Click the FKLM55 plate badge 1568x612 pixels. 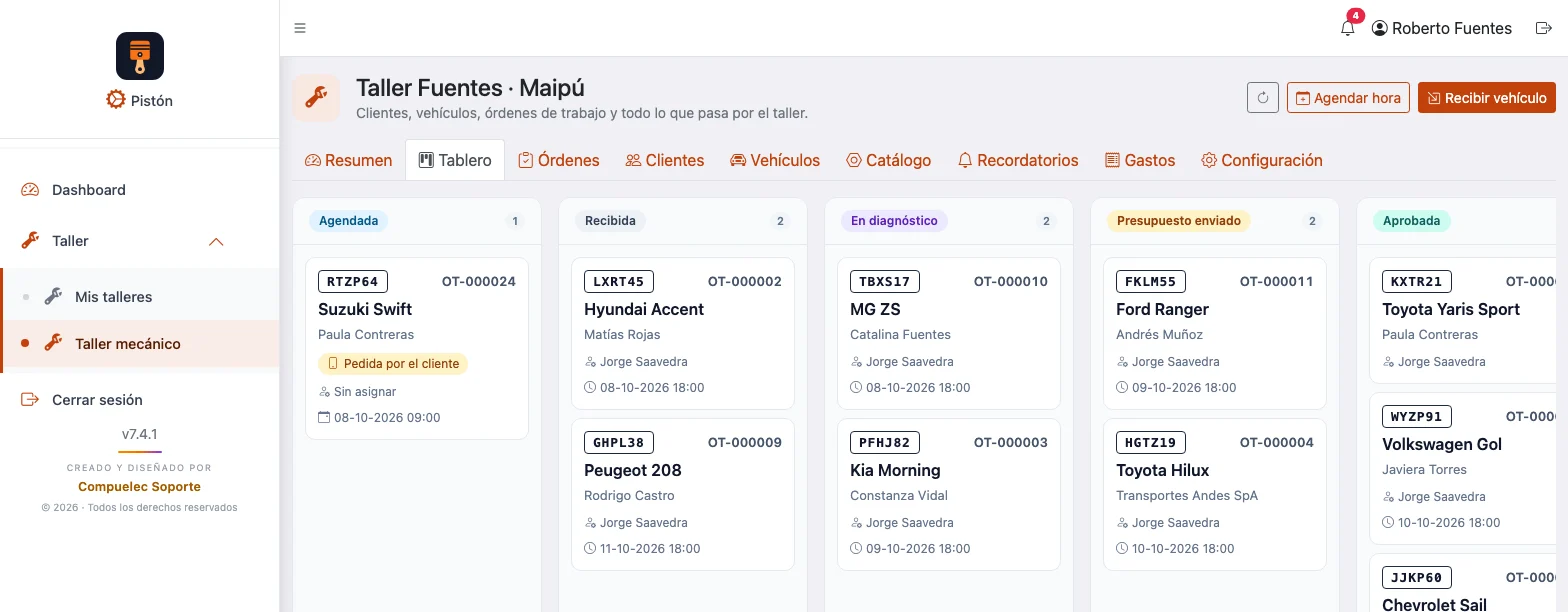coord(1151,281)
